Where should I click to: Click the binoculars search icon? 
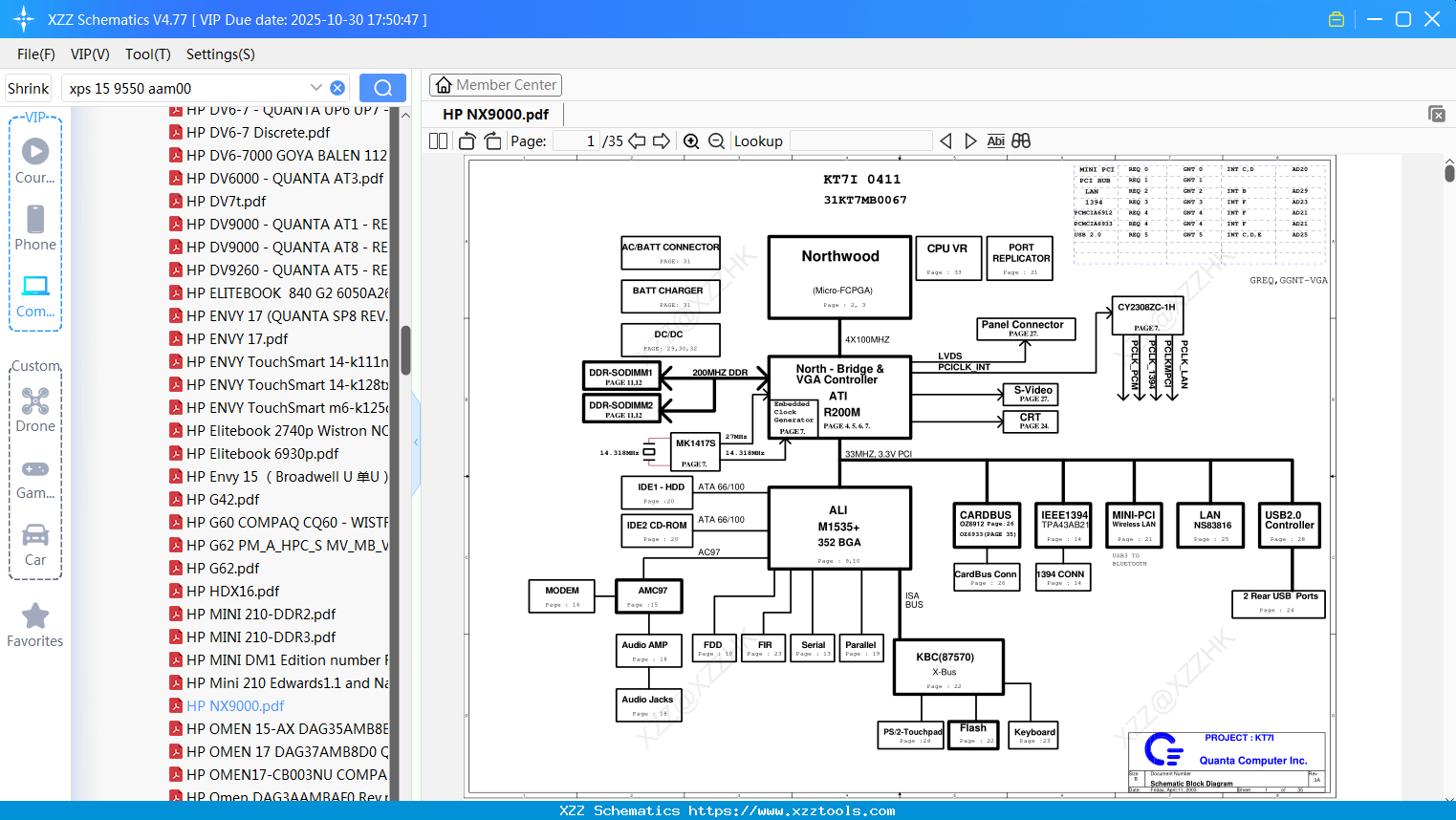click(1021, 140)
